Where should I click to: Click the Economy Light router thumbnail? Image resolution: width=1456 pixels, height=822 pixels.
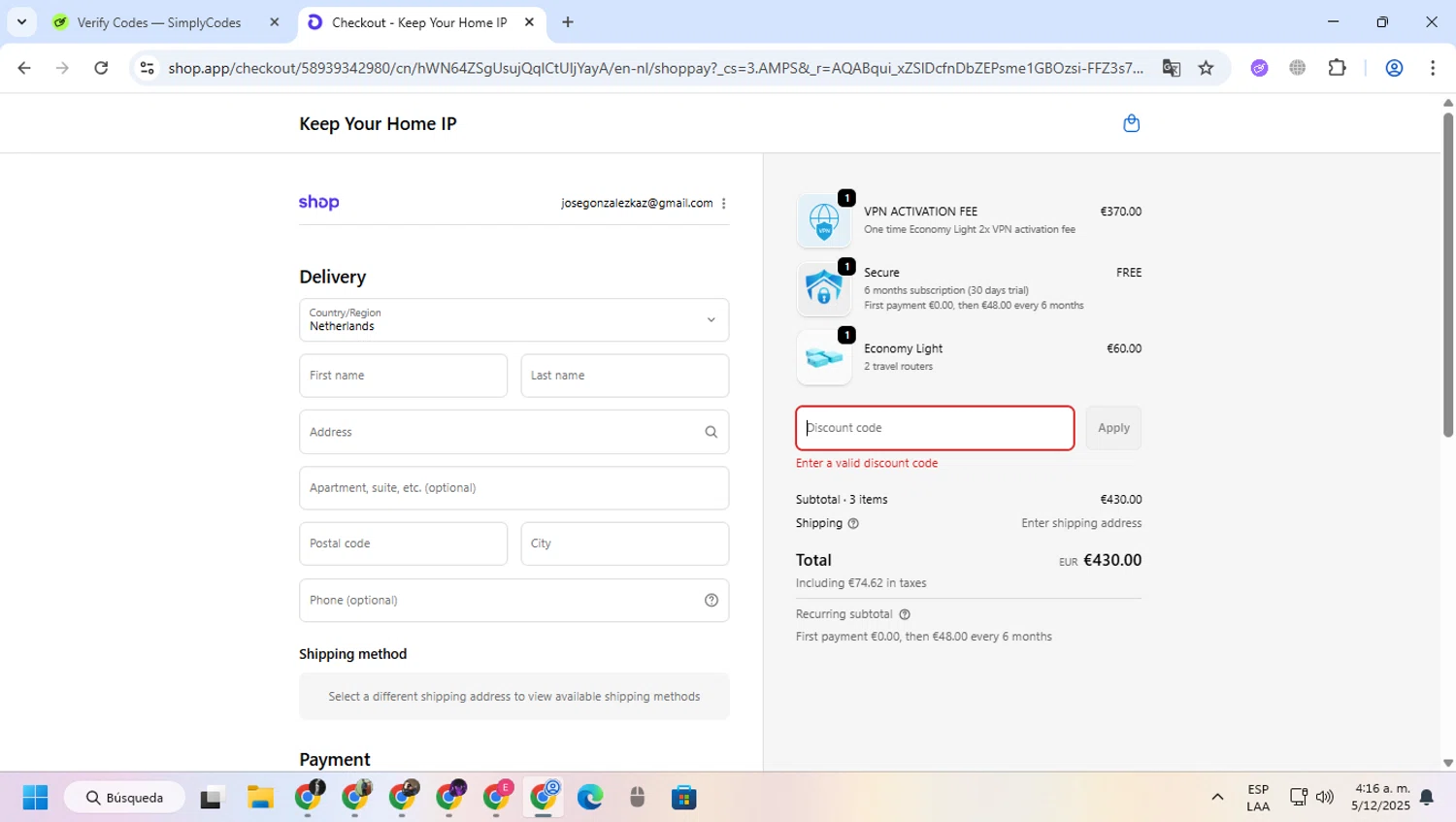824,357
